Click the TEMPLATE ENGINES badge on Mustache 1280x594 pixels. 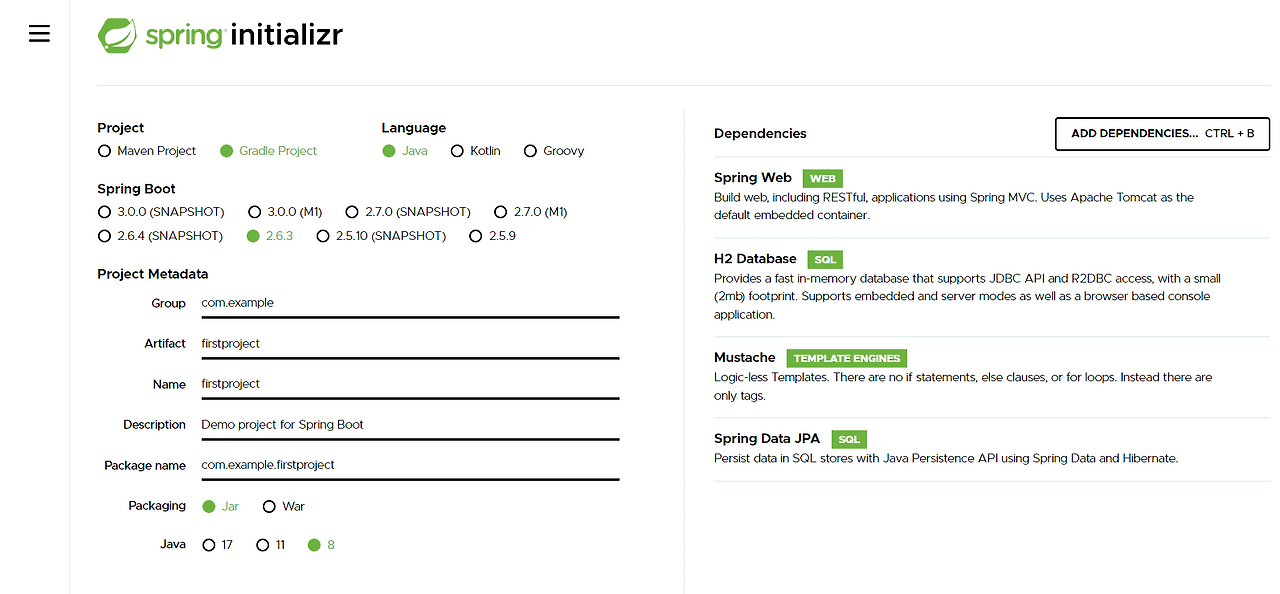coord(846,358)
